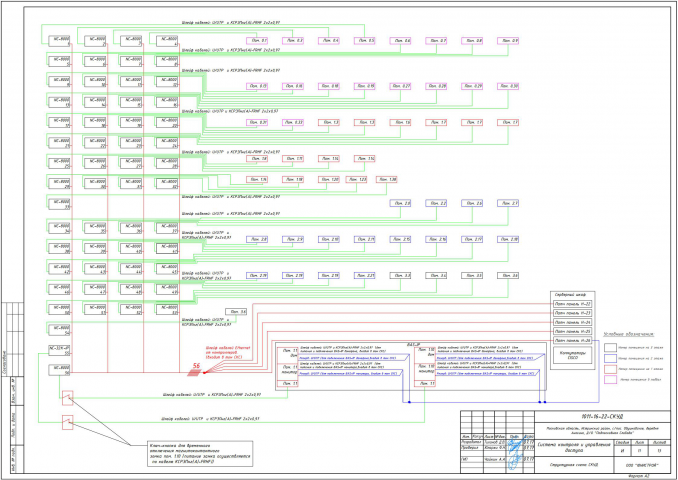This screenshot has width=678, height=480.
Task: Click patch panel И-24 box
Action: (573, 323)
